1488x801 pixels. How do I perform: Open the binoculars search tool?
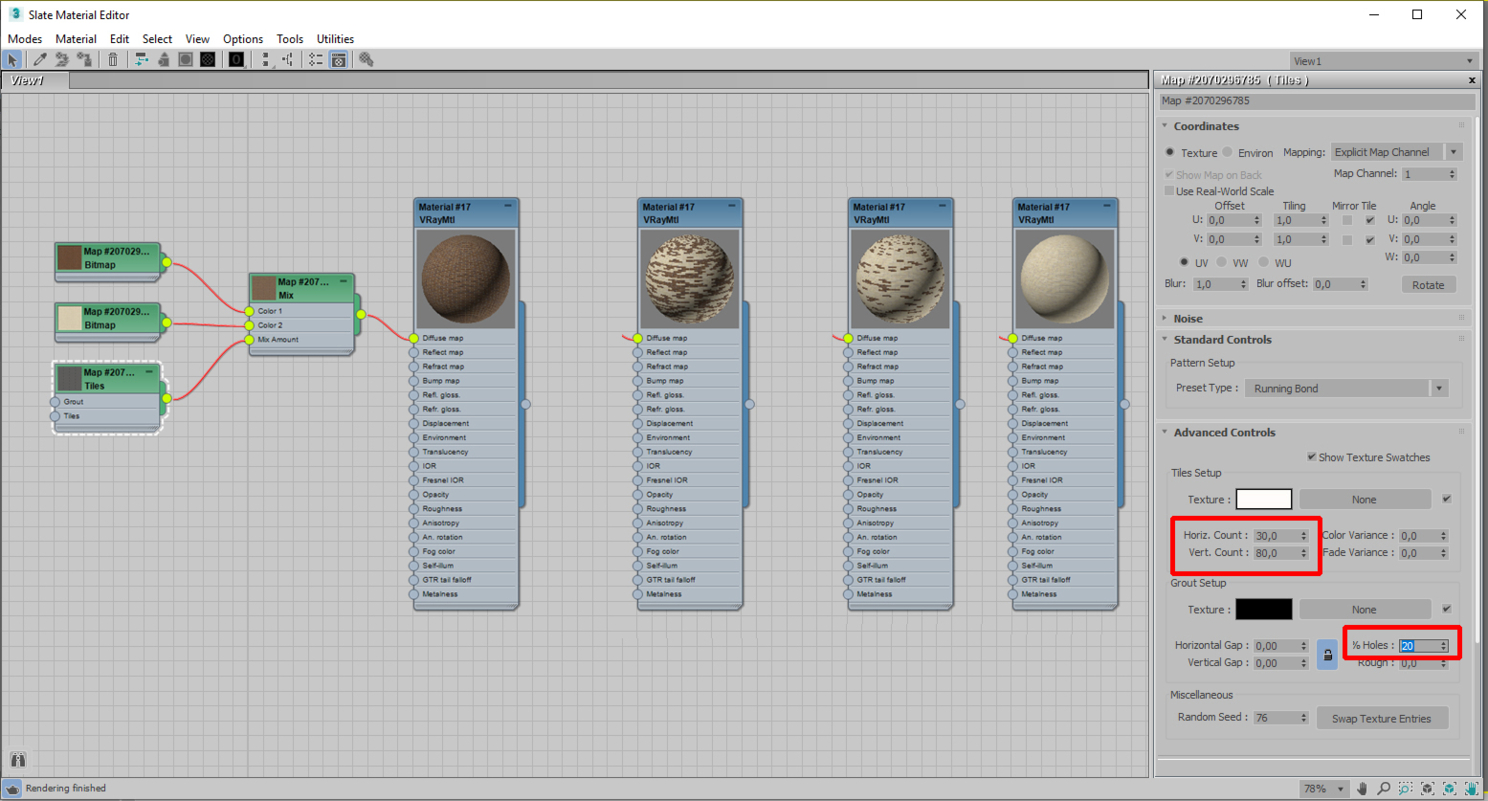pyautogui.click(x=17, y=760)
